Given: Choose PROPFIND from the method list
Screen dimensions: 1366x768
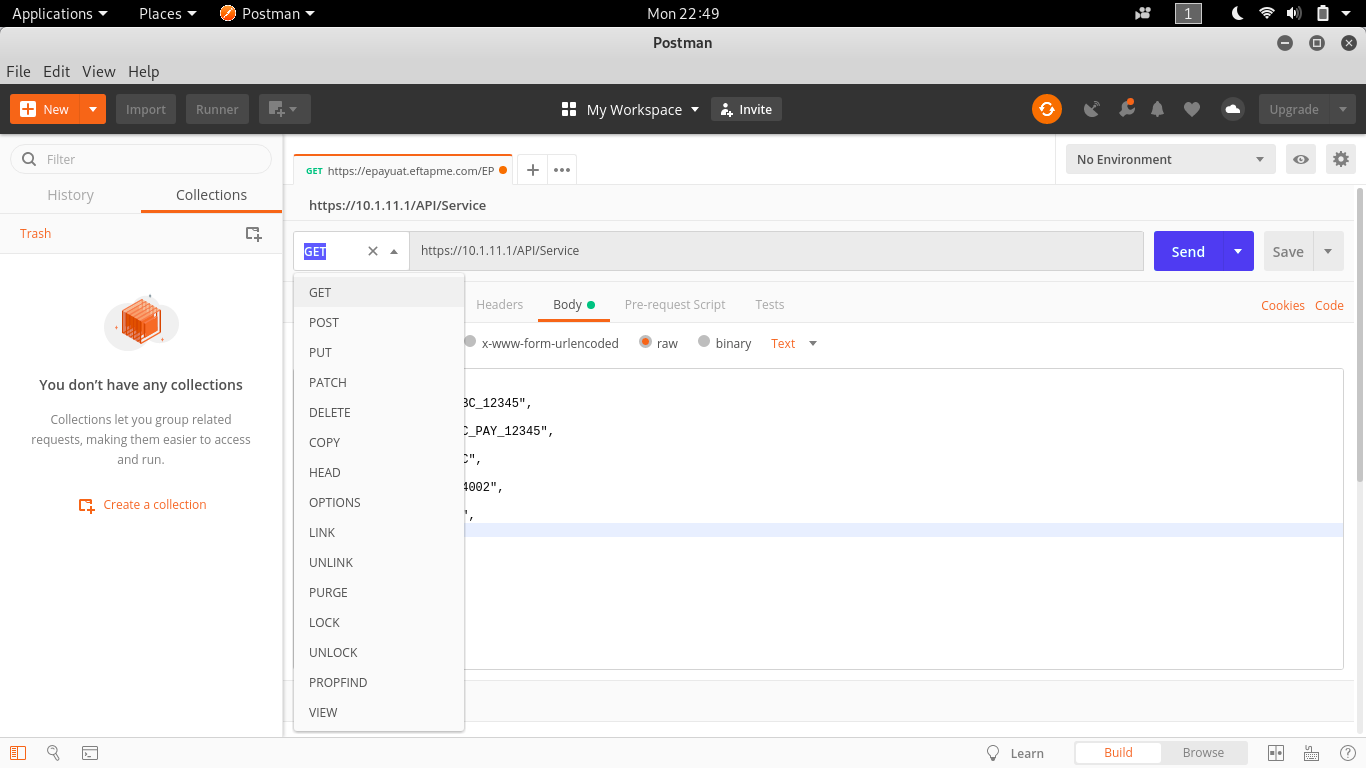Looking at the screenshot, I should click(x=379, y=682).
